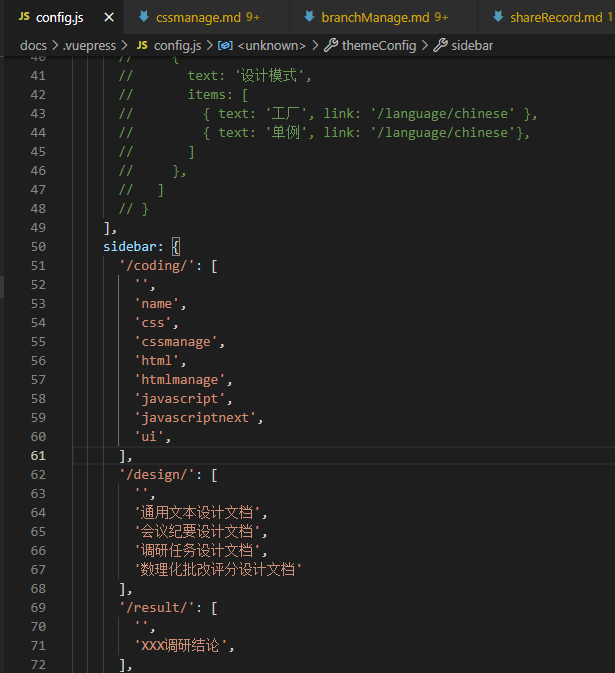Screen dimensions: 615x673
Task: Click the '/design/' key string
Action: [156, 475]
